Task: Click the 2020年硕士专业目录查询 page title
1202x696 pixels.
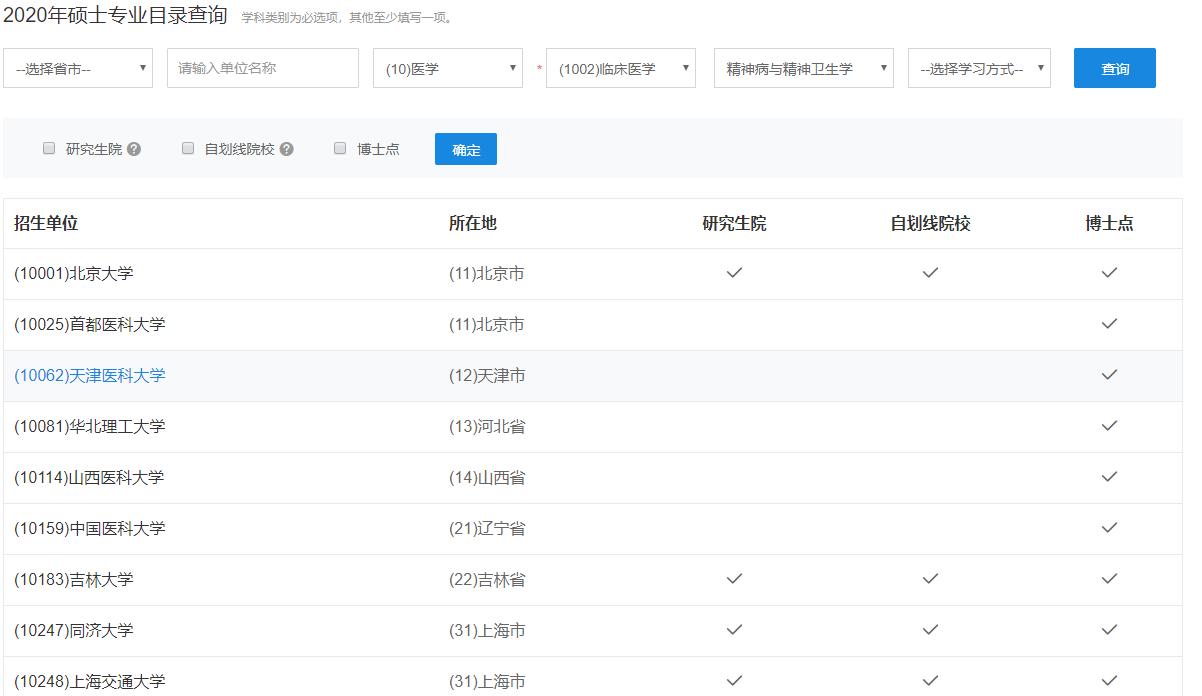Action: (115, 14)
